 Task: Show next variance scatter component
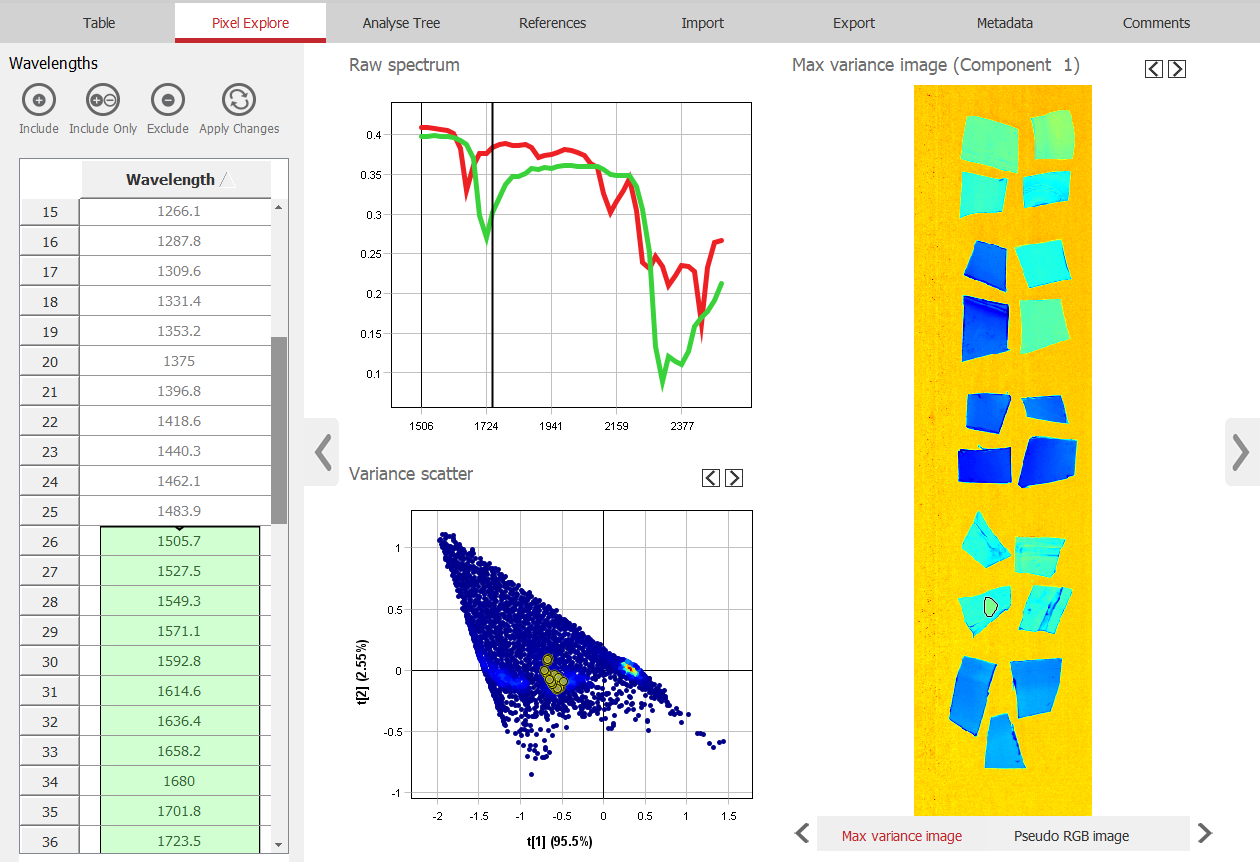pyautogui.click(x=734, y=478)
